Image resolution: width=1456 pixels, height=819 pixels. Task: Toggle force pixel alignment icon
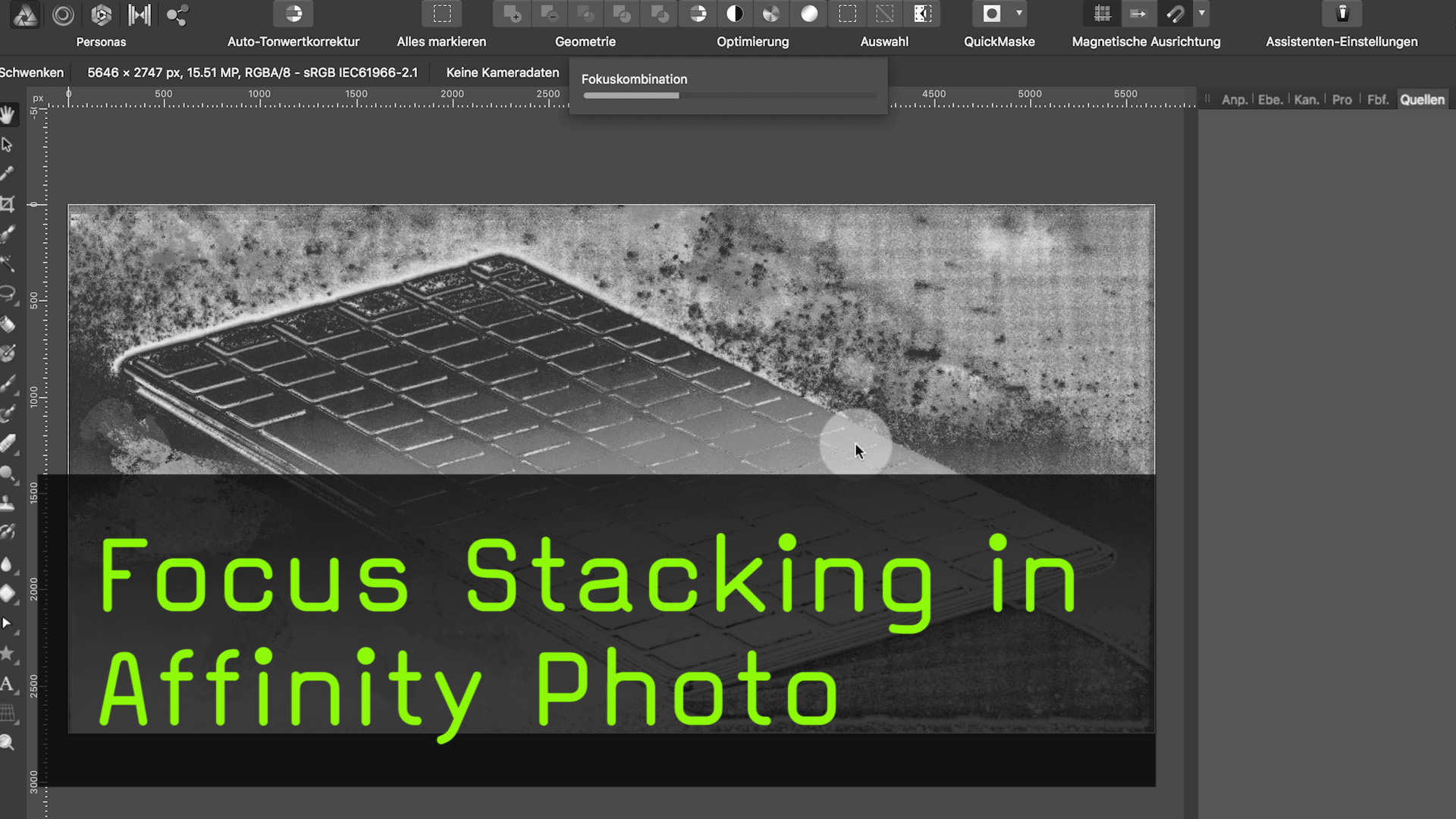point(1139,14)
